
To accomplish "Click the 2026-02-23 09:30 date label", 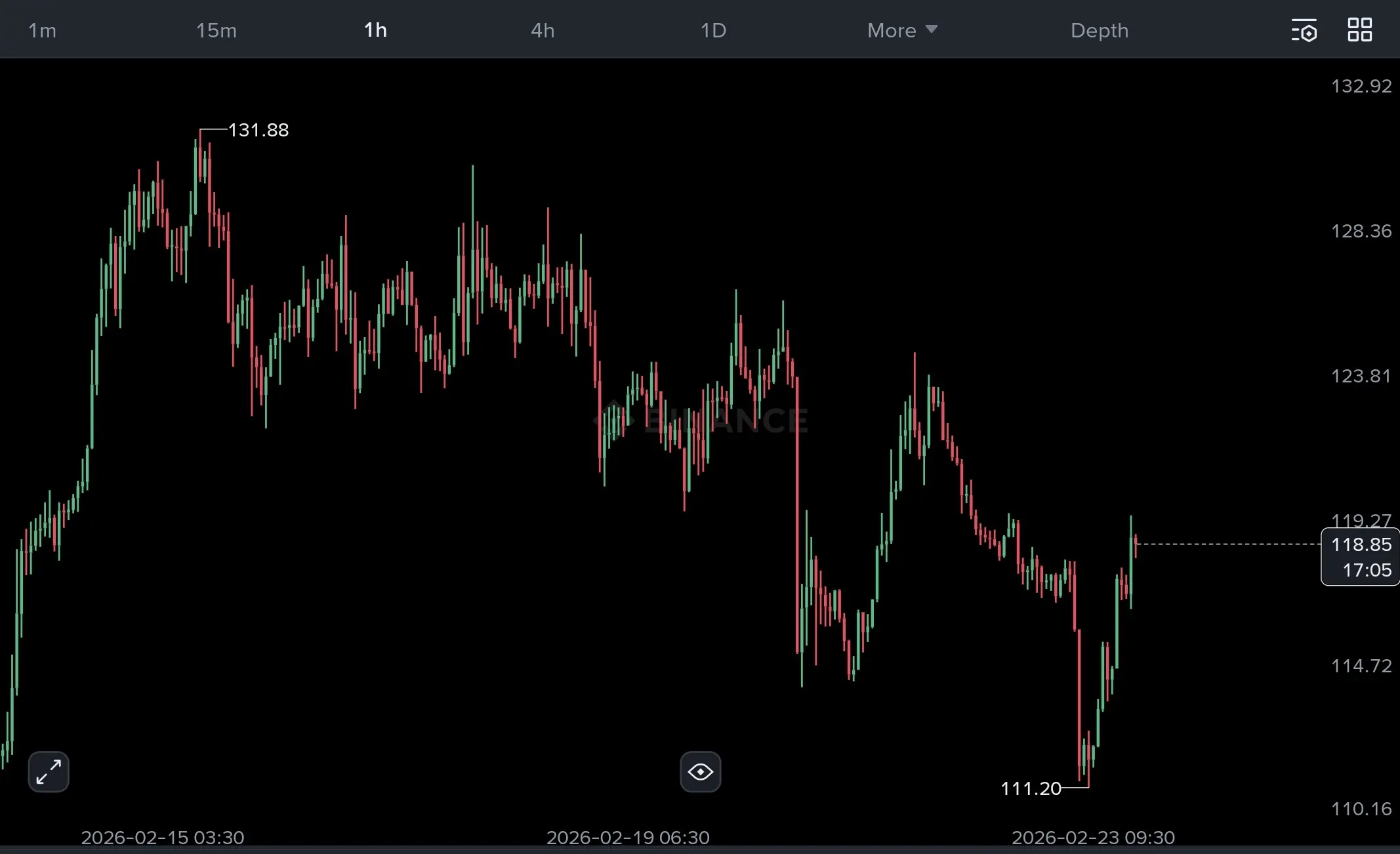I will pos(1093,838).
